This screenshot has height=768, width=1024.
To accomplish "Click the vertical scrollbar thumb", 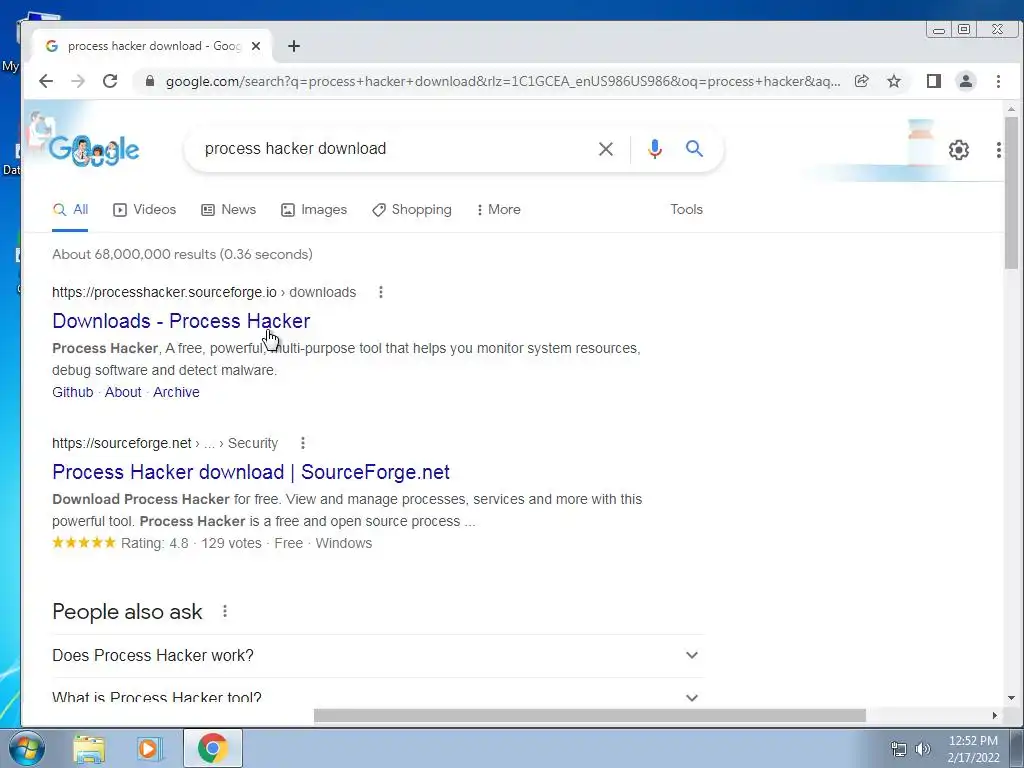I will coord(1011,193).
